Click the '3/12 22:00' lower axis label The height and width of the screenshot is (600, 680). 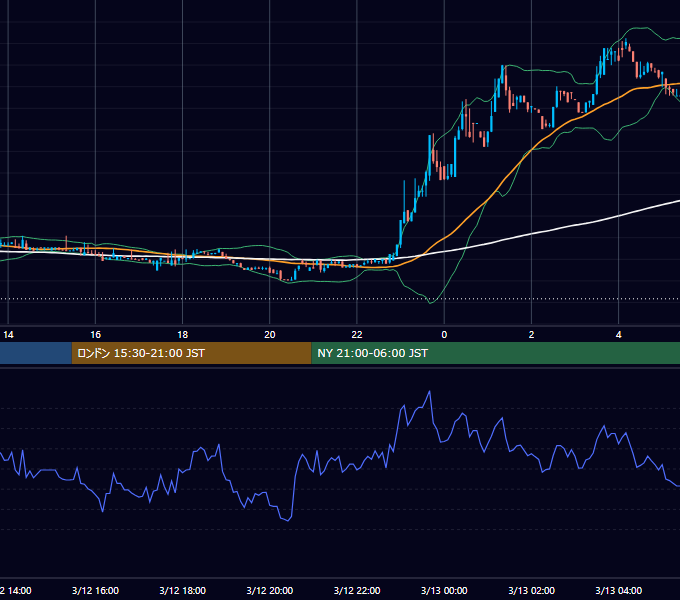pyautogui.click(x=357, y=590)
